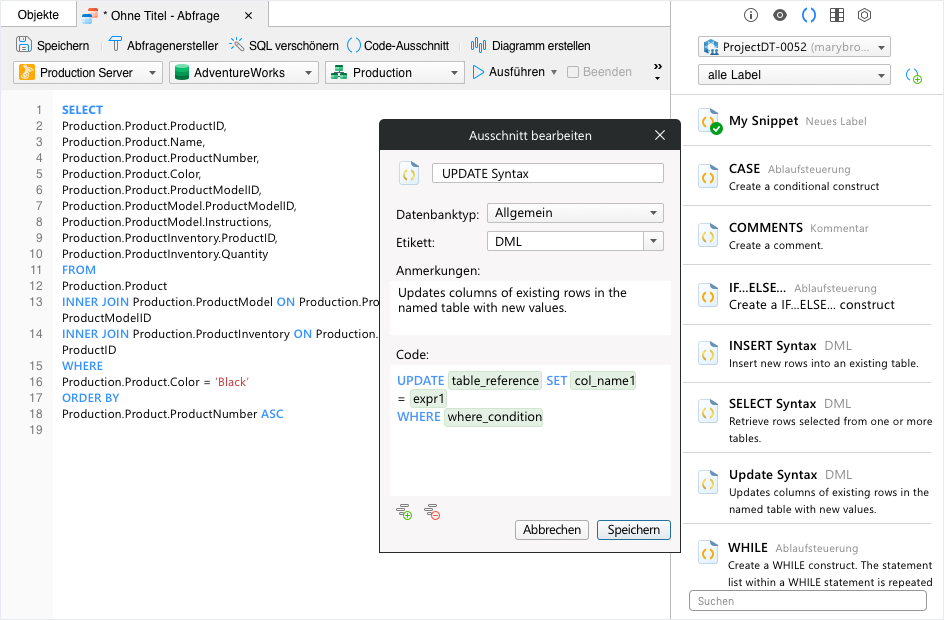
Task: Open the alle Label filter dropdown
Action: coord(794,75)
